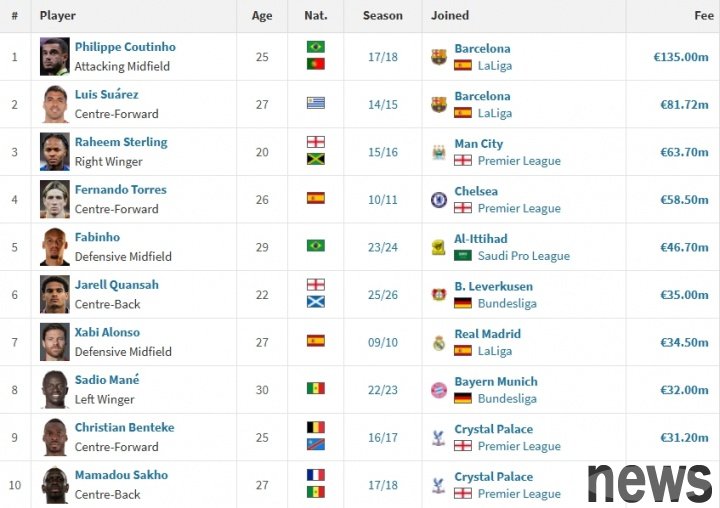Click the Bayer Leverkusen crest icon
This screenshot has height=508, width=720.
click(439, 295)
